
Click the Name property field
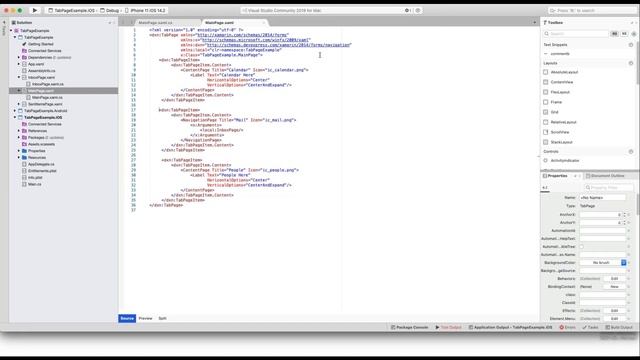pos(602,198)
